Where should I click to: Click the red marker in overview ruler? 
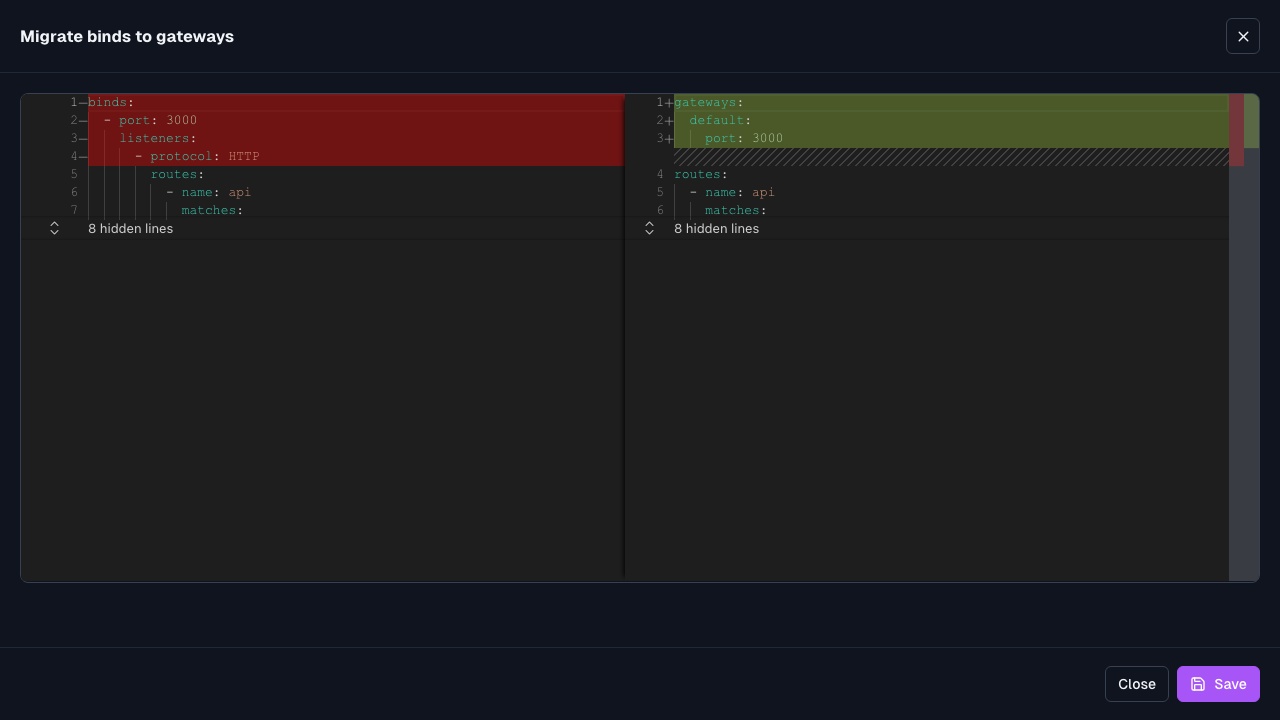click(1237, 130)
